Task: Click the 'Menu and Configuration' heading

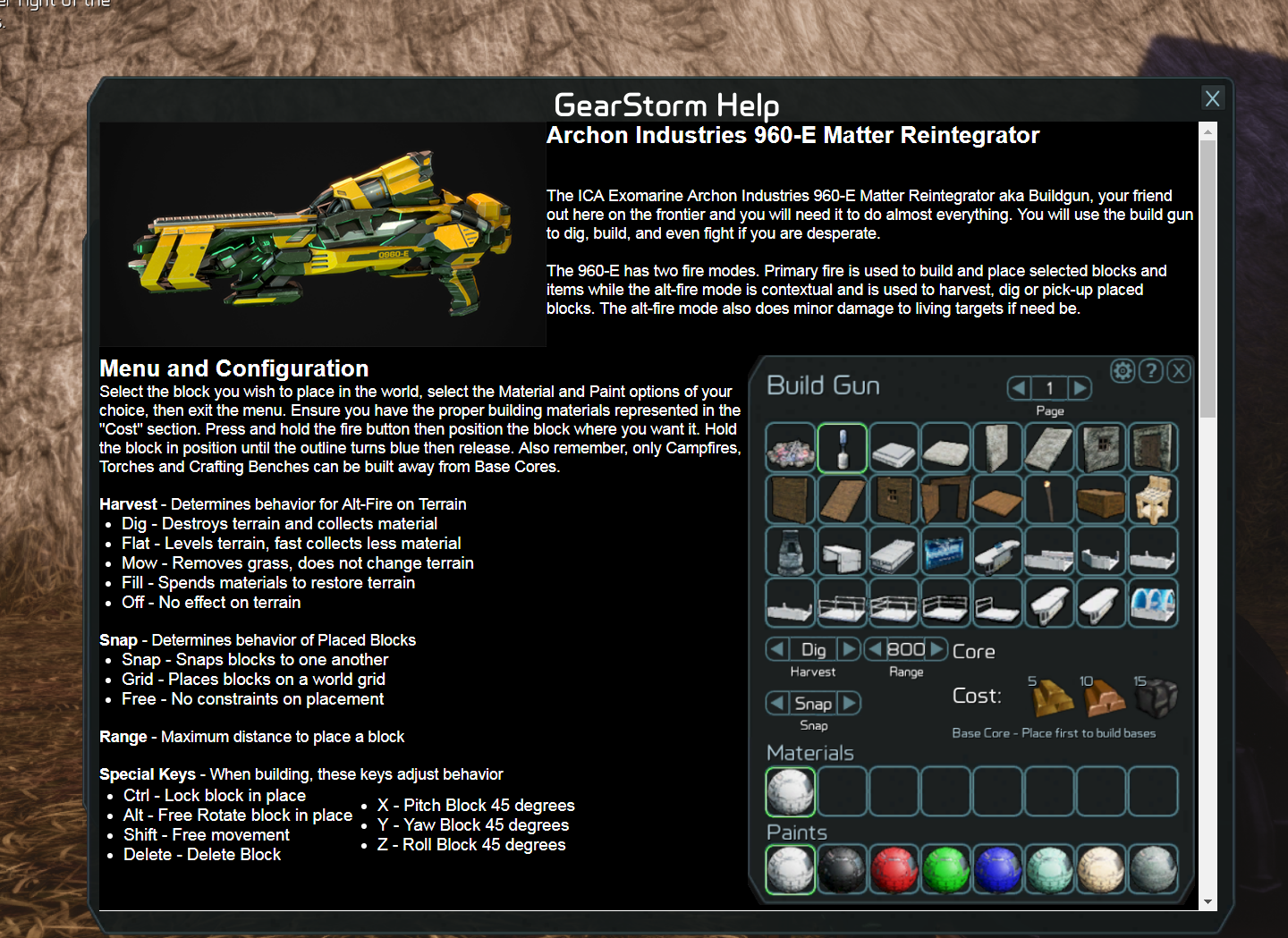Action: (234, 368)
